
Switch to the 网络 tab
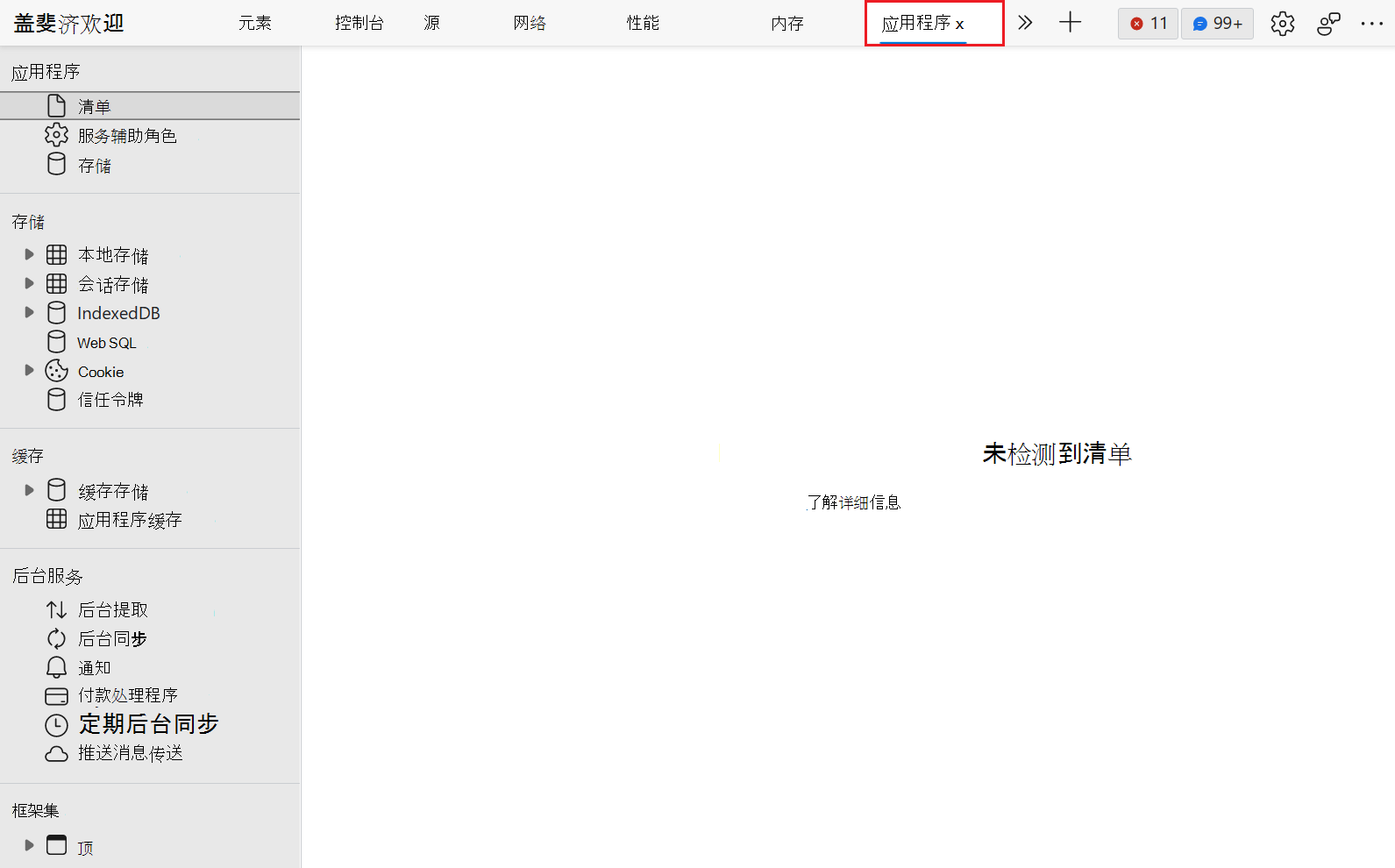coord(530,23)
